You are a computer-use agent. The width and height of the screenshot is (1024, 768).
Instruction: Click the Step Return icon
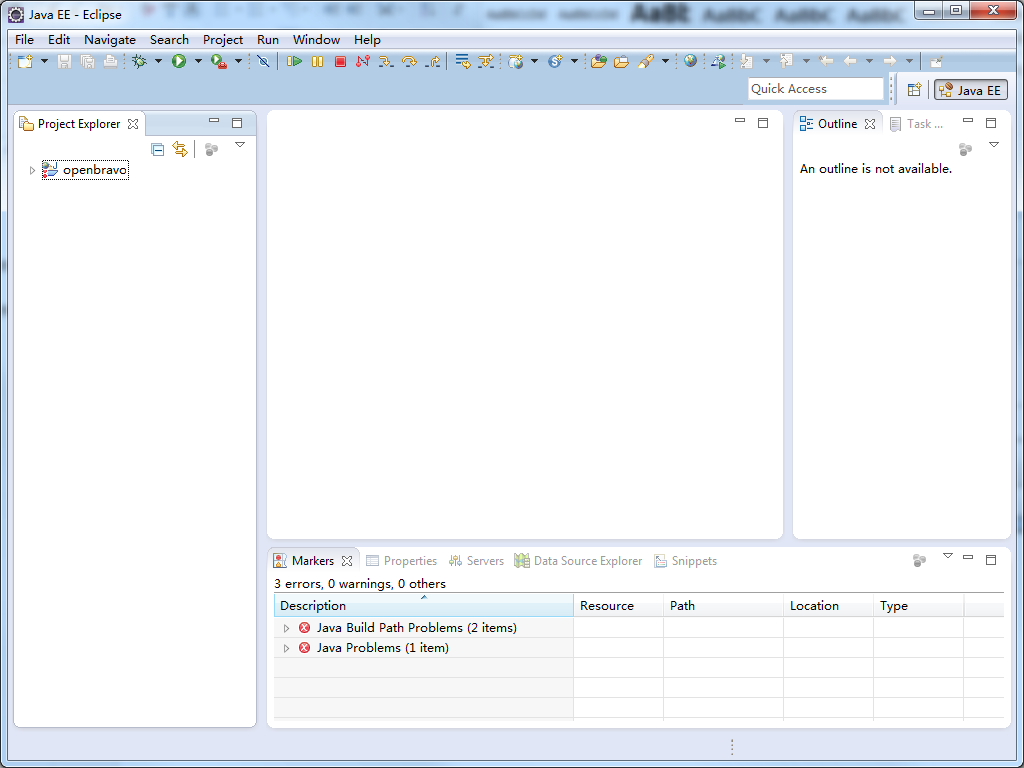pyautogui.click(x=432, y=61)
